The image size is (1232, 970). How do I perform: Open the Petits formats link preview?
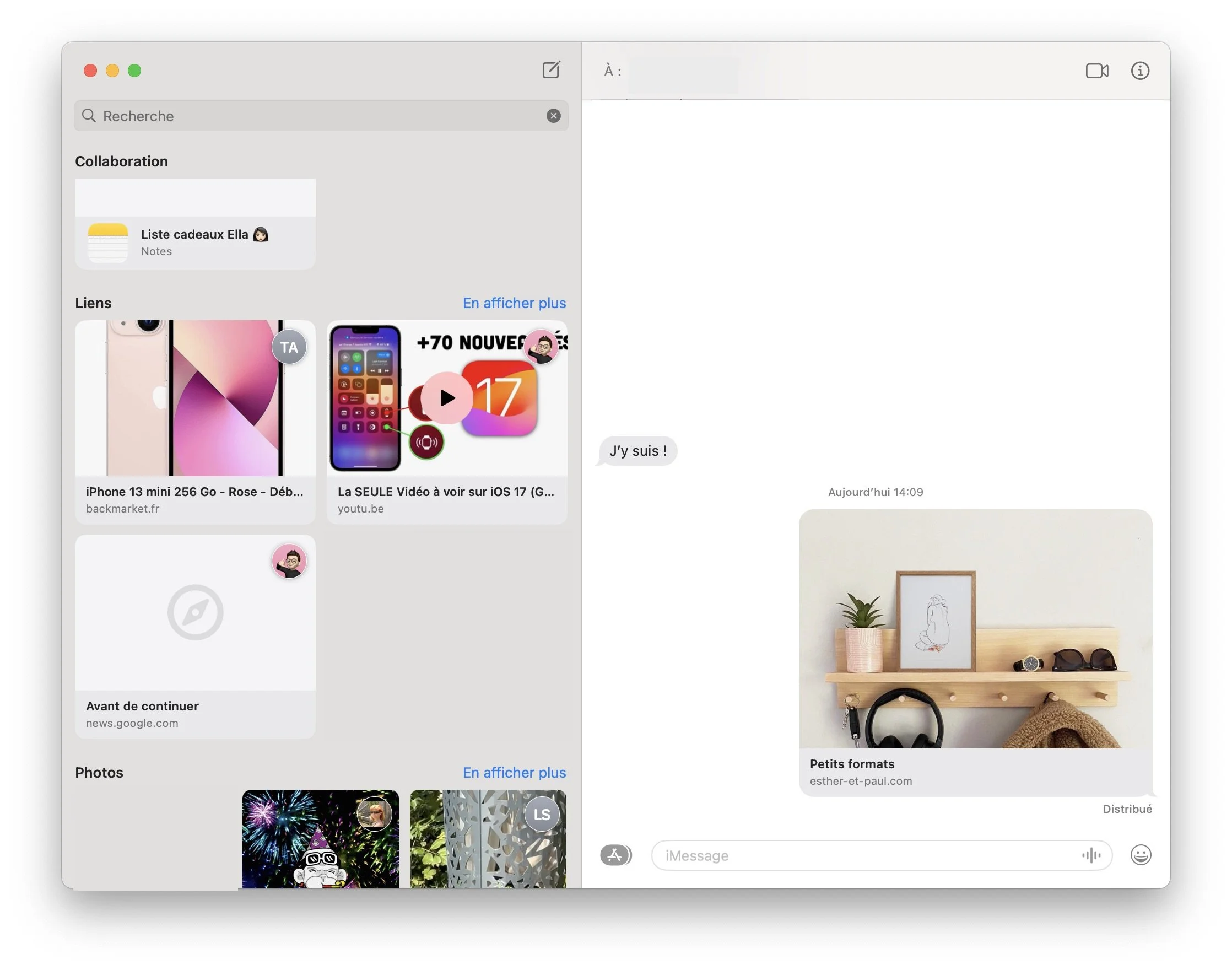pyautogui.click(x=975, y=653)
